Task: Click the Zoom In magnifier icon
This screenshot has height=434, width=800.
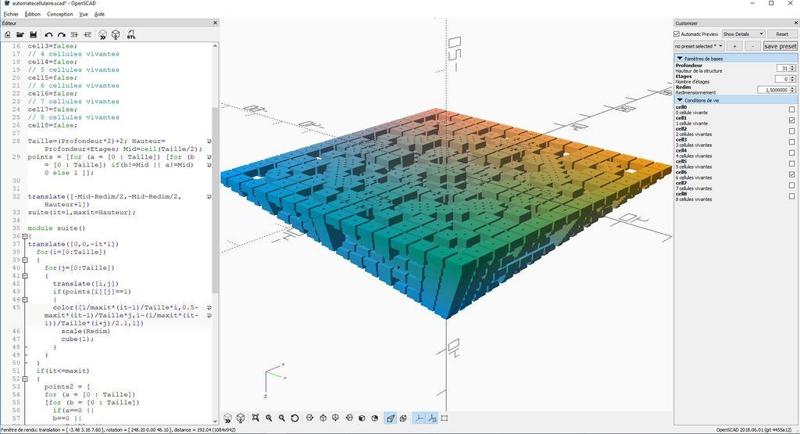Action: click(269, 418)
